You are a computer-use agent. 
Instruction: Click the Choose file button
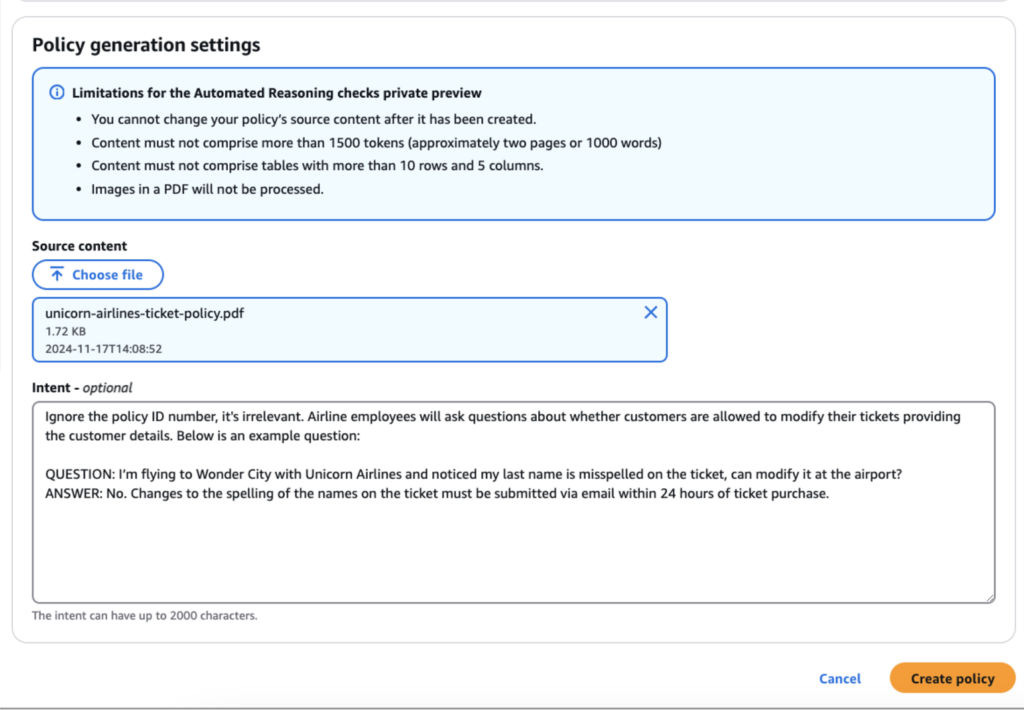(x=98, y=274)
